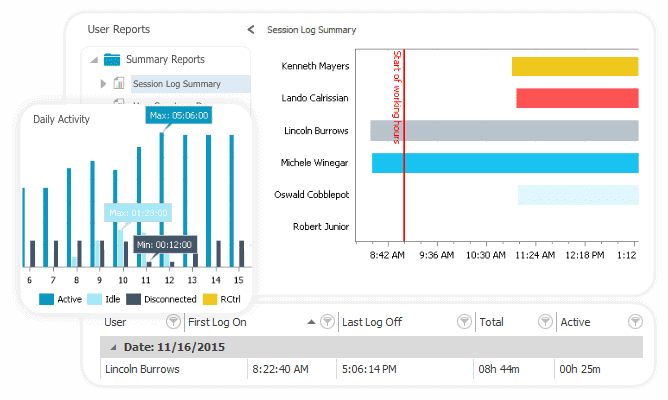Expand the Session Log Summary tree node

[103, 83]
